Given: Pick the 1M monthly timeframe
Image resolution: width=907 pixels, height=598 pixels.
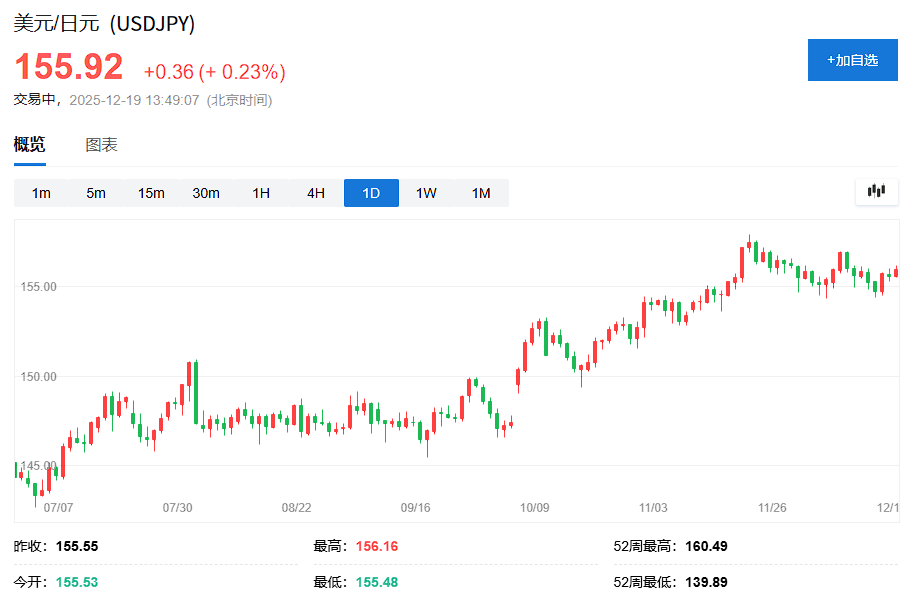Looking at the screenshot, I should (481, 193).
